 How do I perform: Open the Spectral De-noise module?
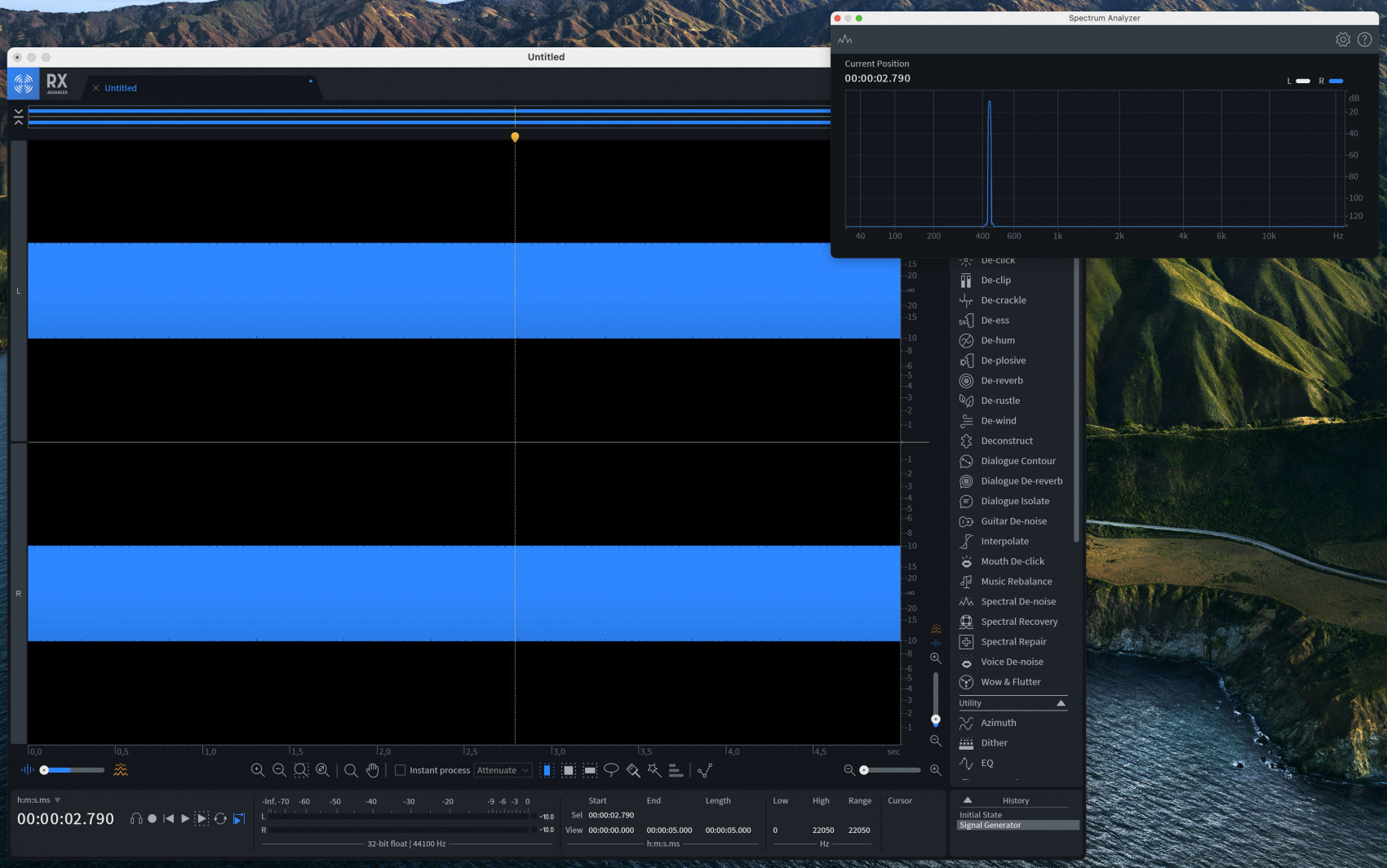(x=1017, y=601)
